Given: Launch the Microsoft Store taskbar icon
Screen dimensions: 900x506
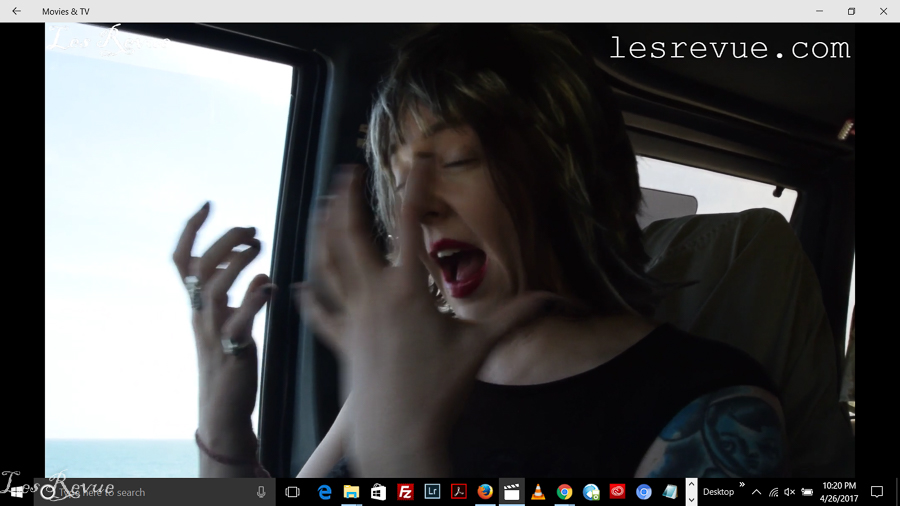Looking at the screenshot, I should coord(378,492).
